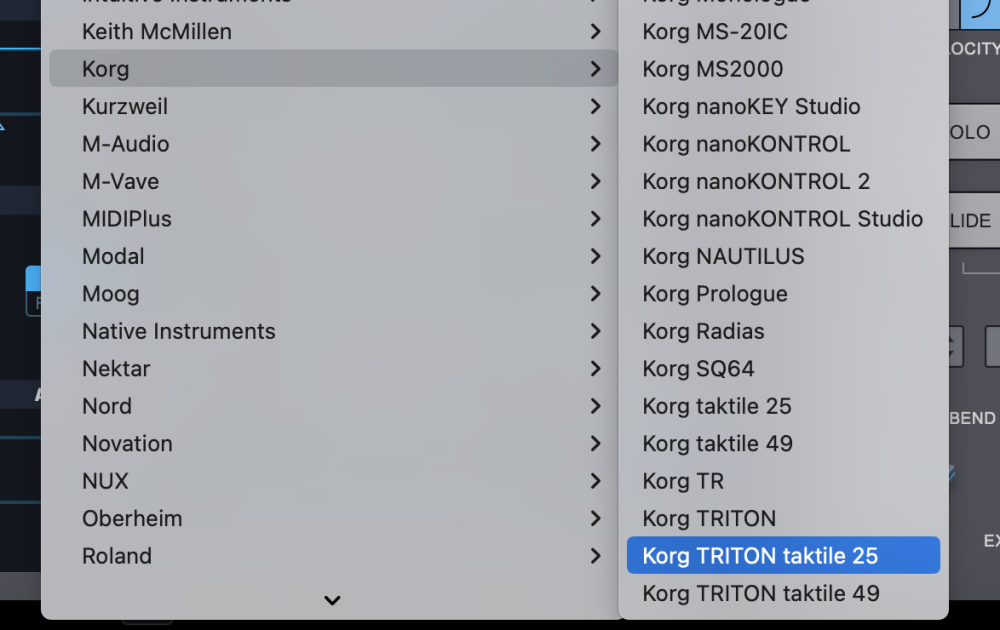Viewport: 1000px width, 630px height.
Task: Expand the Korg submenu arrow
Action: pyautogui.click(x=595, y=69)
